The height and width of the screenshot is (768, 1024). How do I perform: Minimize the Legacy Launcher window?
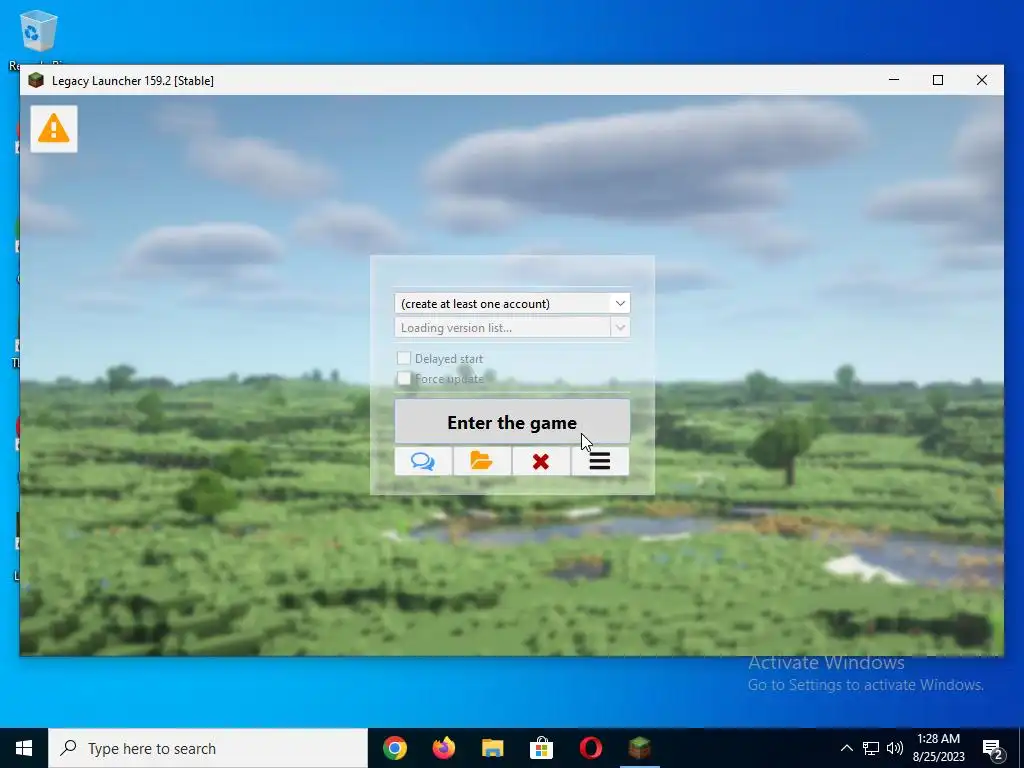894,80
